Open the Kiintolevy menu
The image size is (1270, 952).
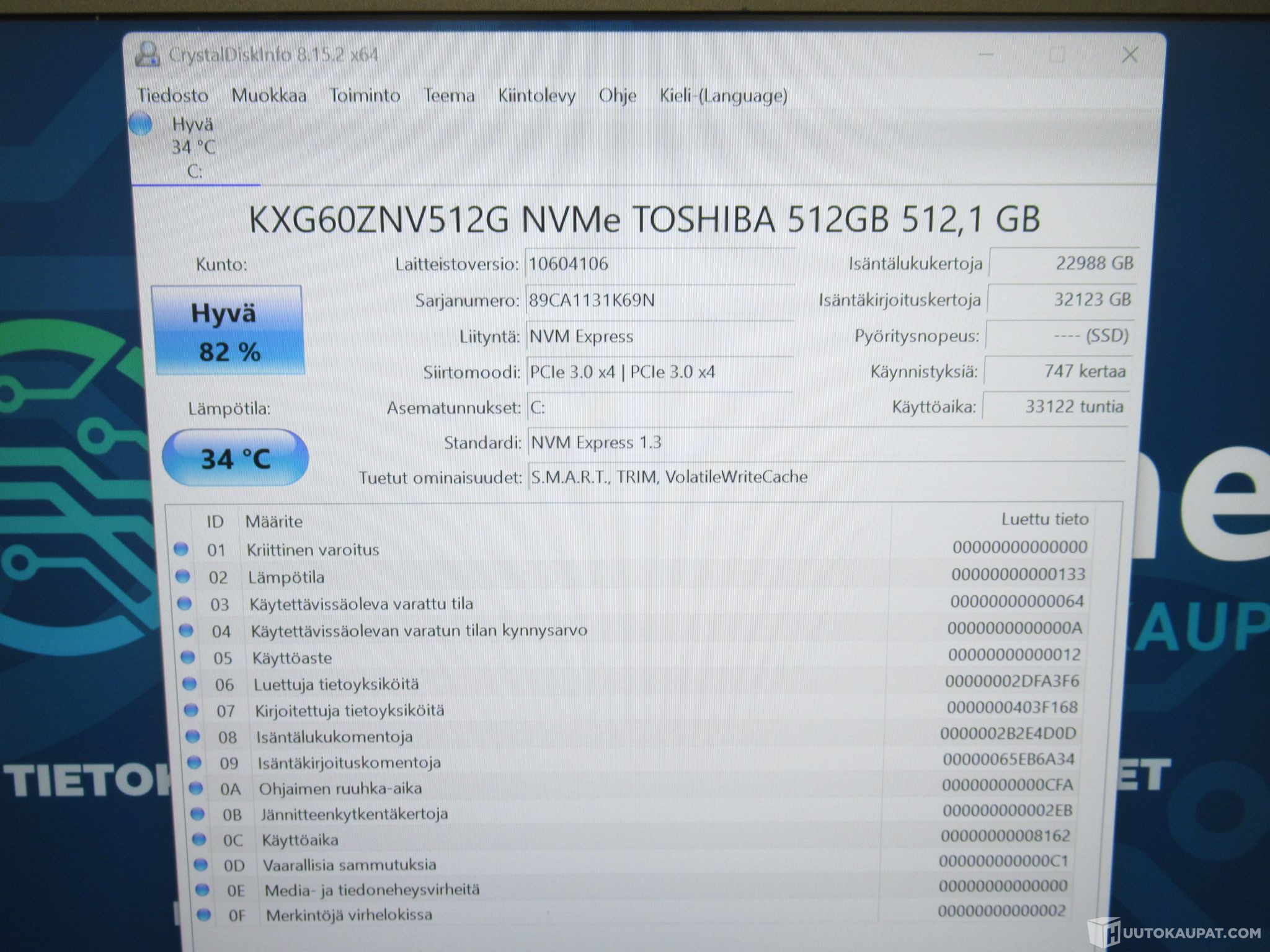point(536,95)
